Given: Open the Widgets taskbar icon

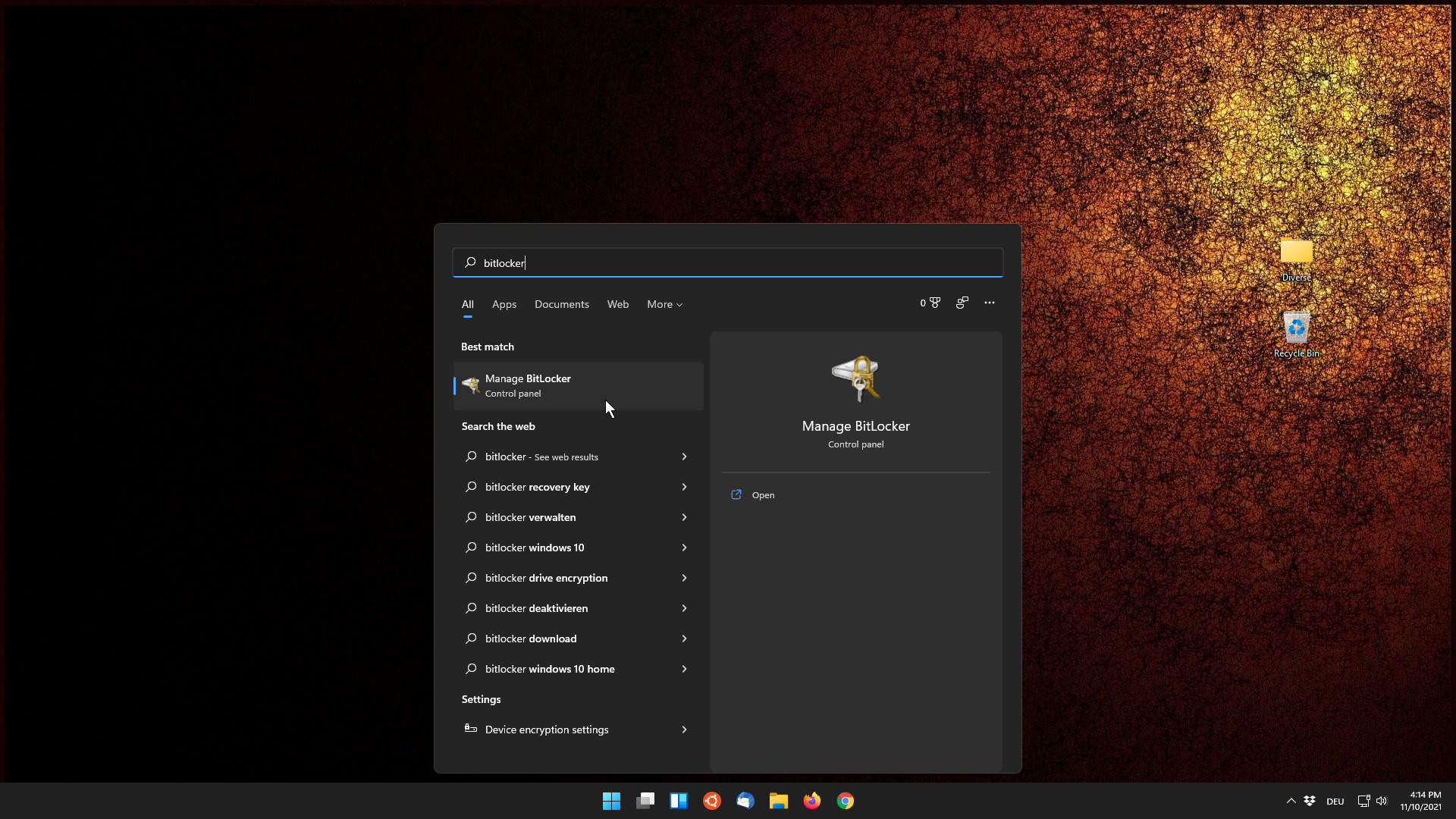Looking at the screenshot, I should click(x=679, y=801).
